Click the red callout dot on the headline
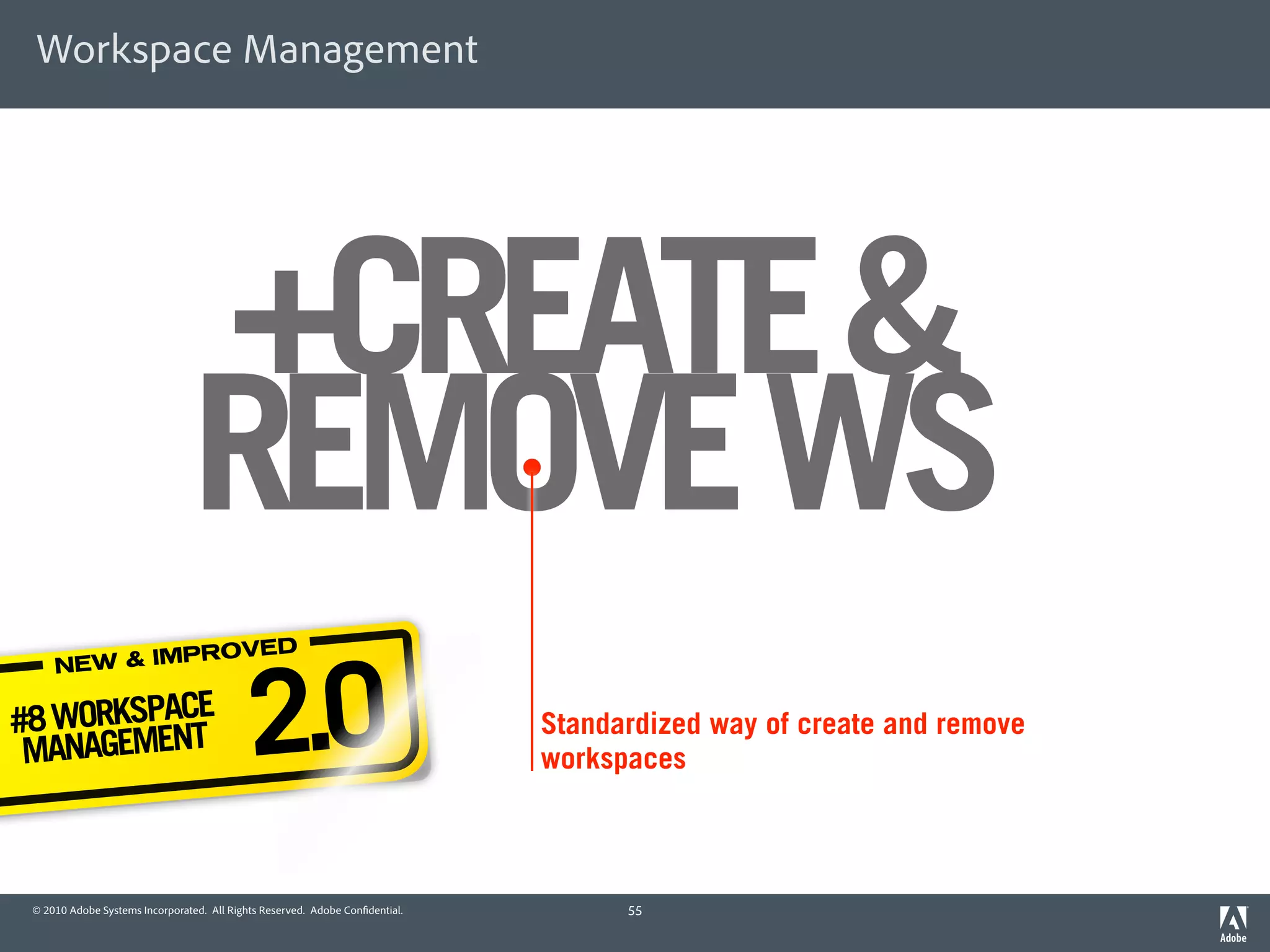1270x952 pixels. 532,467
